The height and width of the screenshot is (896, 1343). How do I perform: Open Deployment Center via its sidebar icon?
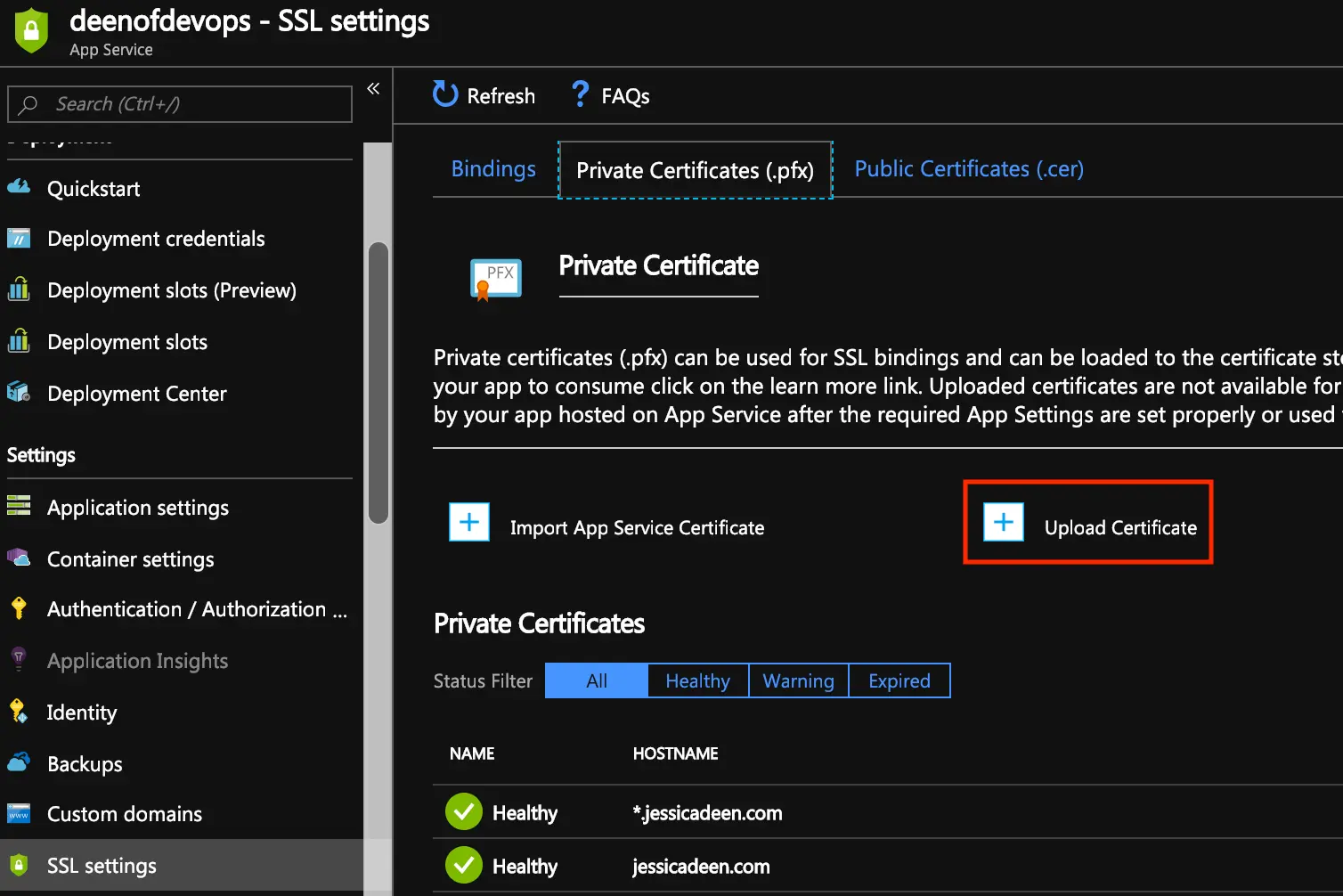pyautogui.click(x=19, y=393)
